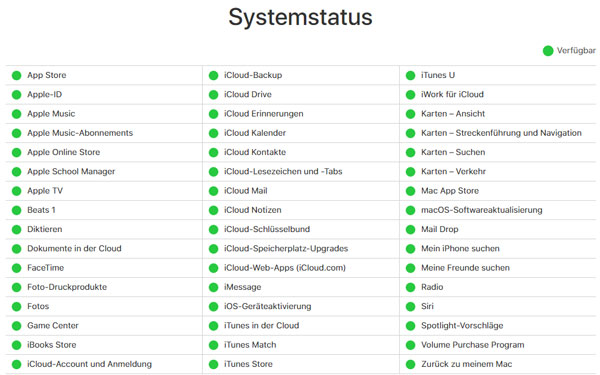The image size is (600, 375).
Task: Click the Verfügbar legend label
Action: pos(576,51)
